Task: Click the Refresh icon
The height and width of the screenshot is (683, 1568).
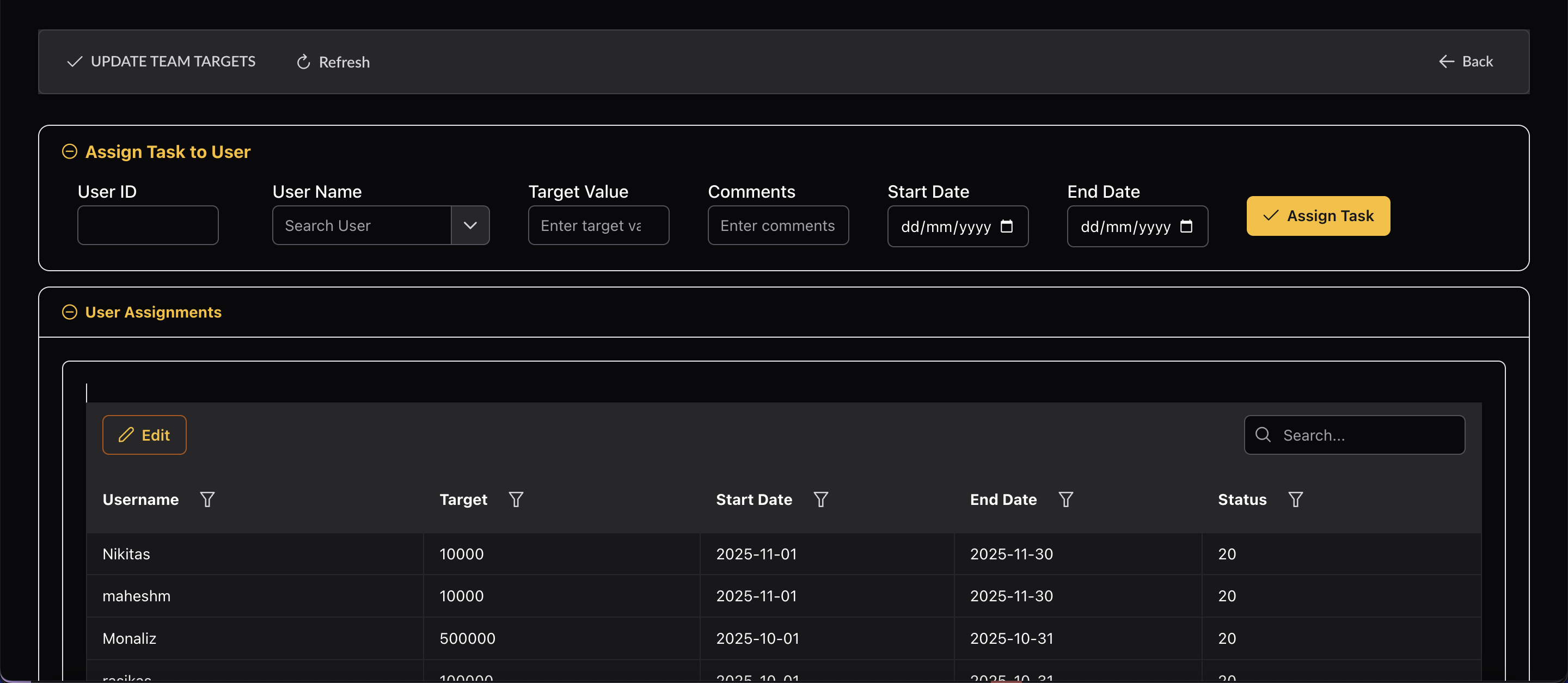Action: point(303,62)
